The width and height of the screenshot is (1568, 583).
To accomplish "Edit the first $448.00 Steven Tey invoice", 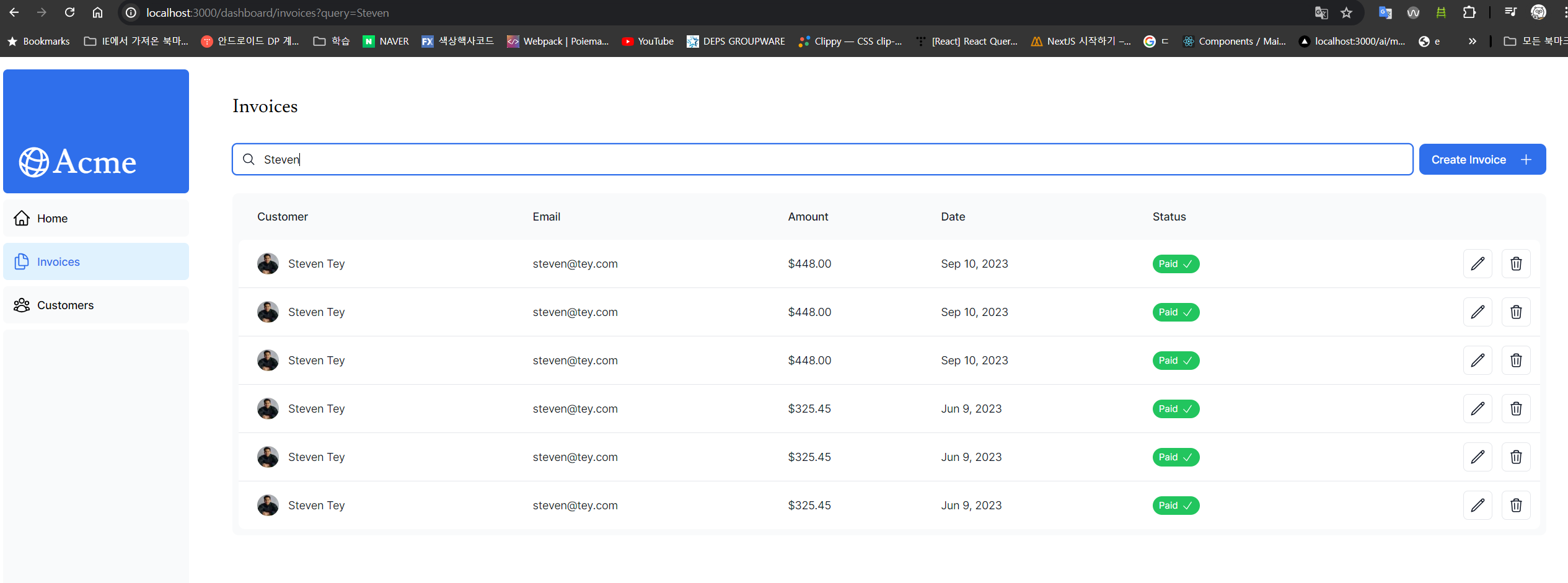I will [x=1478, y=264].
